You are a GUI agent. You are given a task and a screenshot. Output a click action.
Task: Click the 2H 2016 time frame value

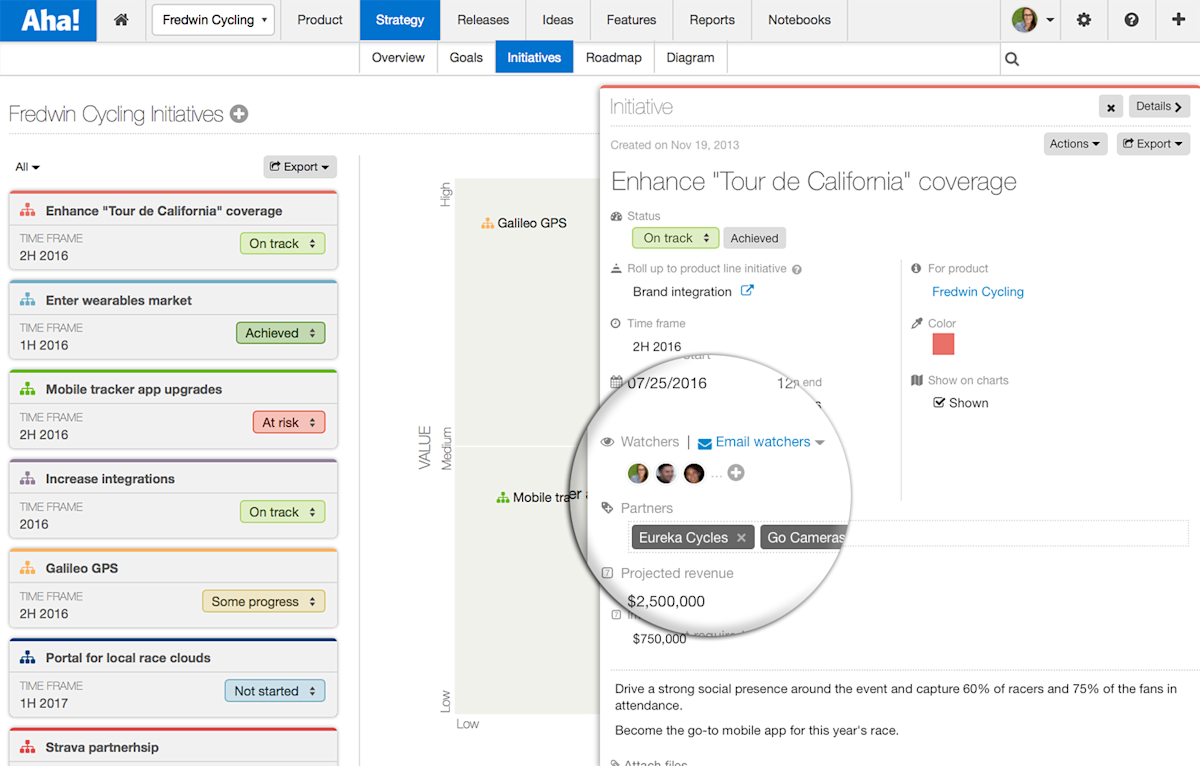tap(657, 347)
